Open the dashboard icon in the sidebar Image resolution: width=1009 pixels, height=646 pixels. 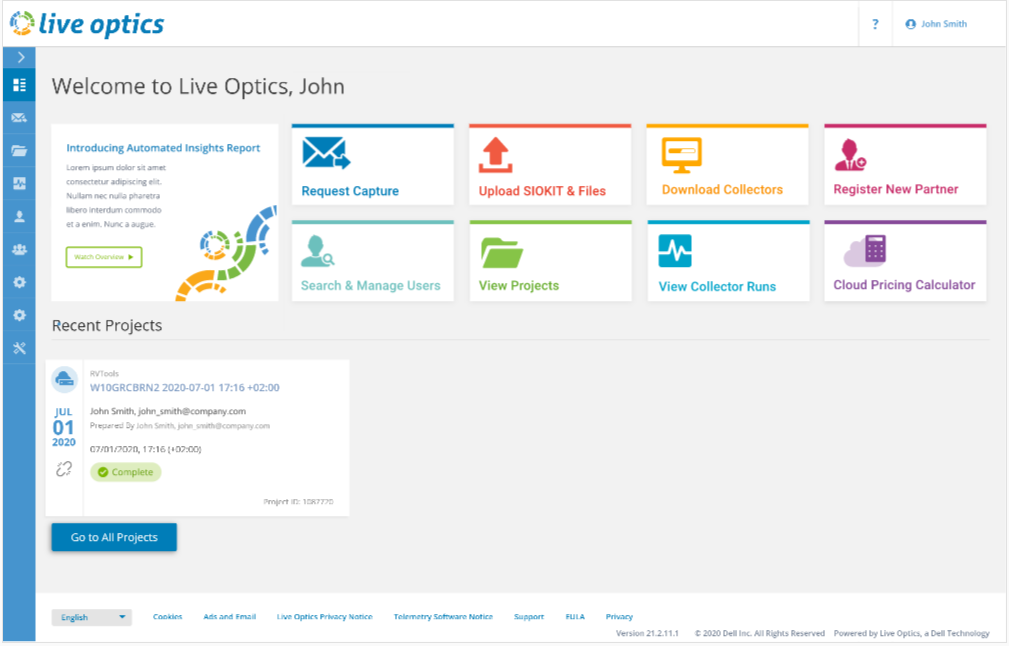coord(19,85)
